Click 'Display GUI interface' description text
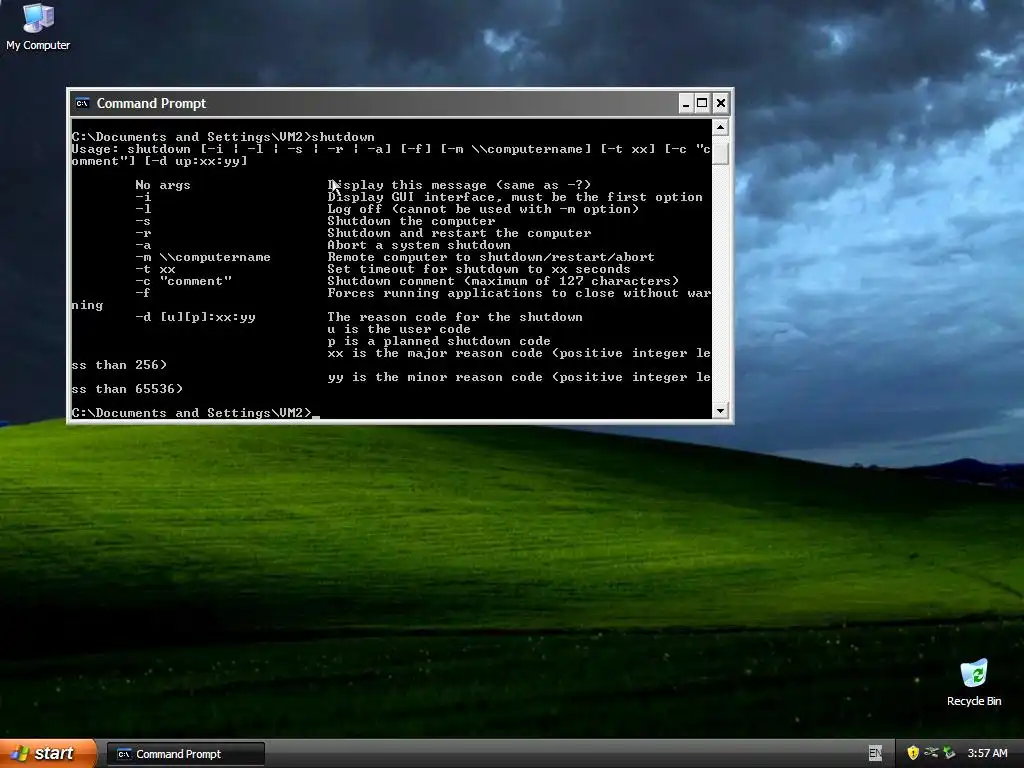This screenshot has width=1024, height=768. 515,197
